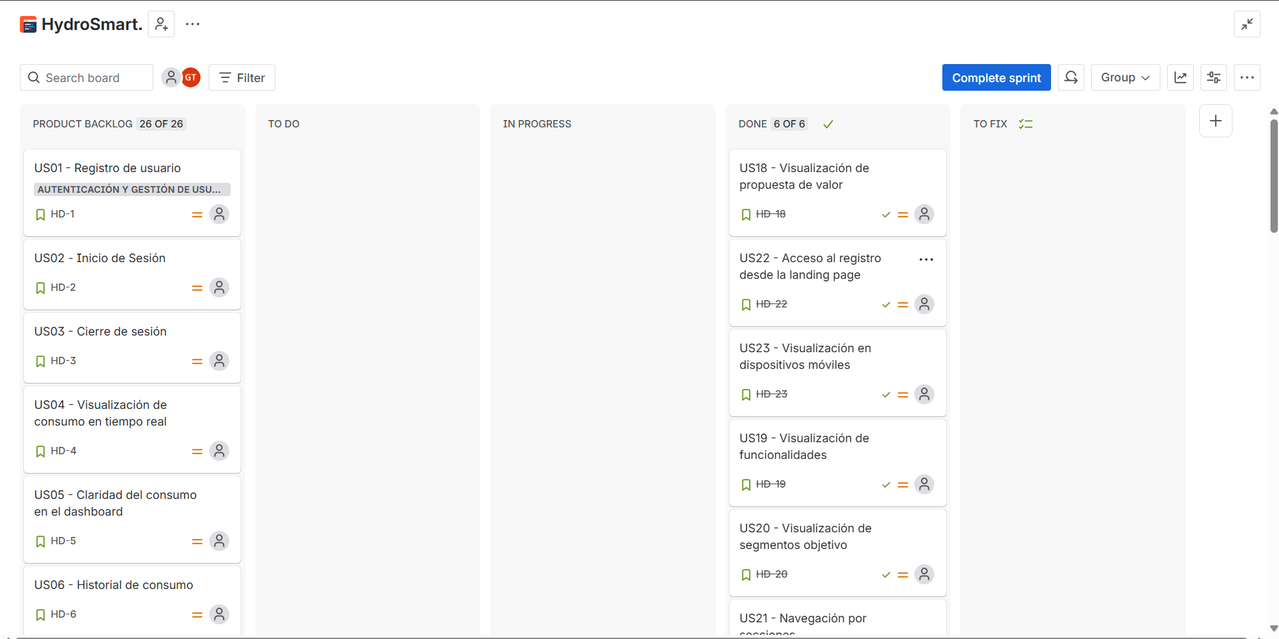Screen dimensions: 1279x639
Task: Add a new column with the plus icon
Action: point(1216,121)
